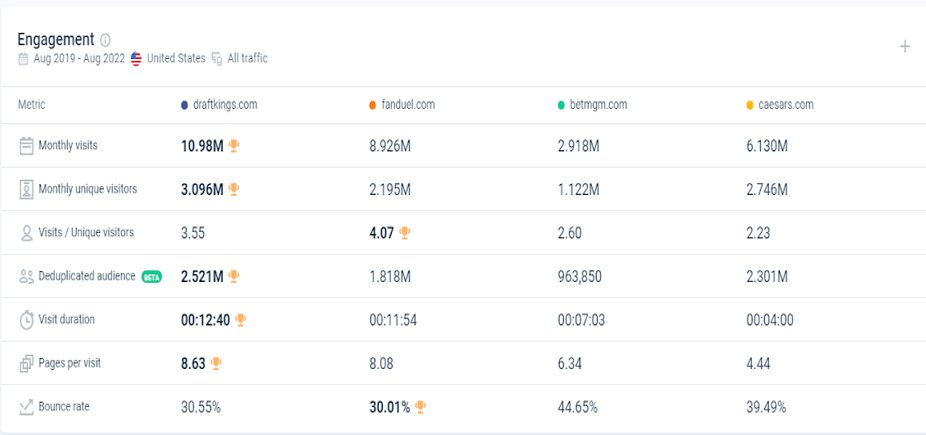Select the Bounce rate label
This screenshot has width=926, height=435.
pos(64,407)
